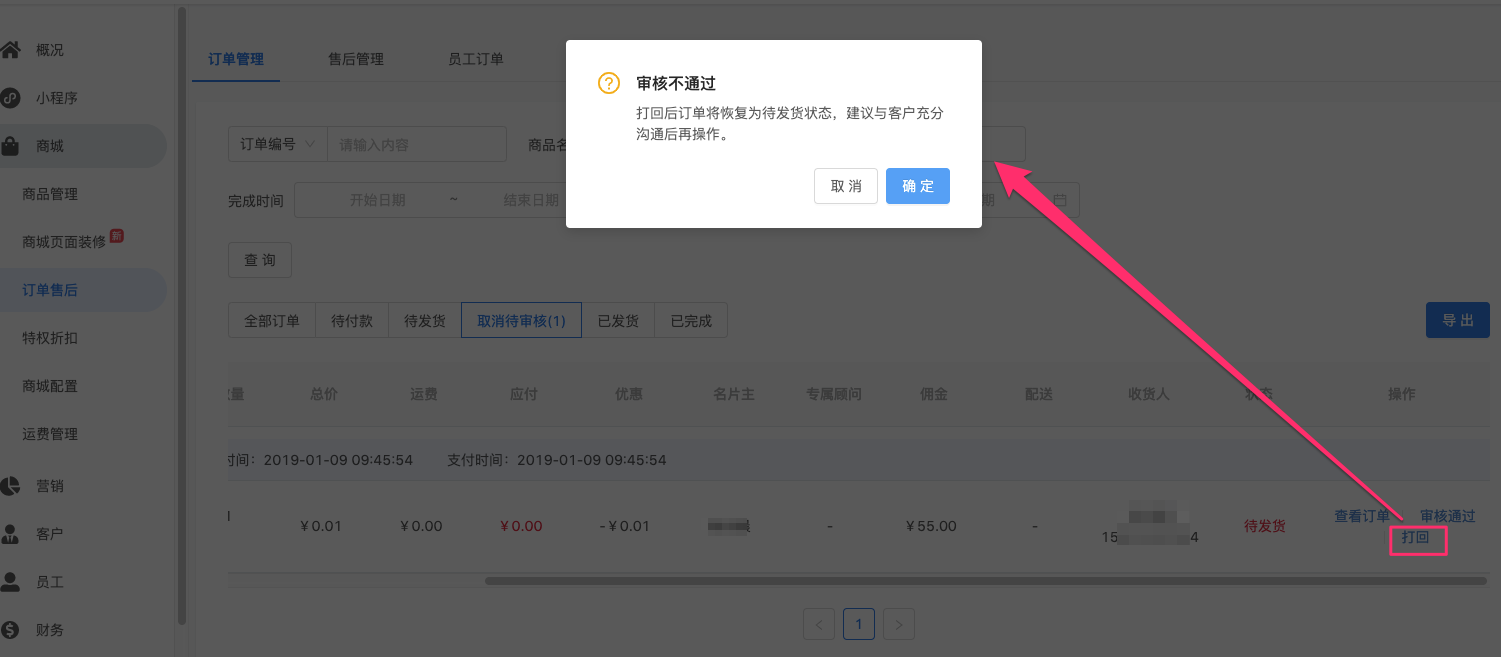Open 商城页面装修 in the sidebar

click(64, 242)
